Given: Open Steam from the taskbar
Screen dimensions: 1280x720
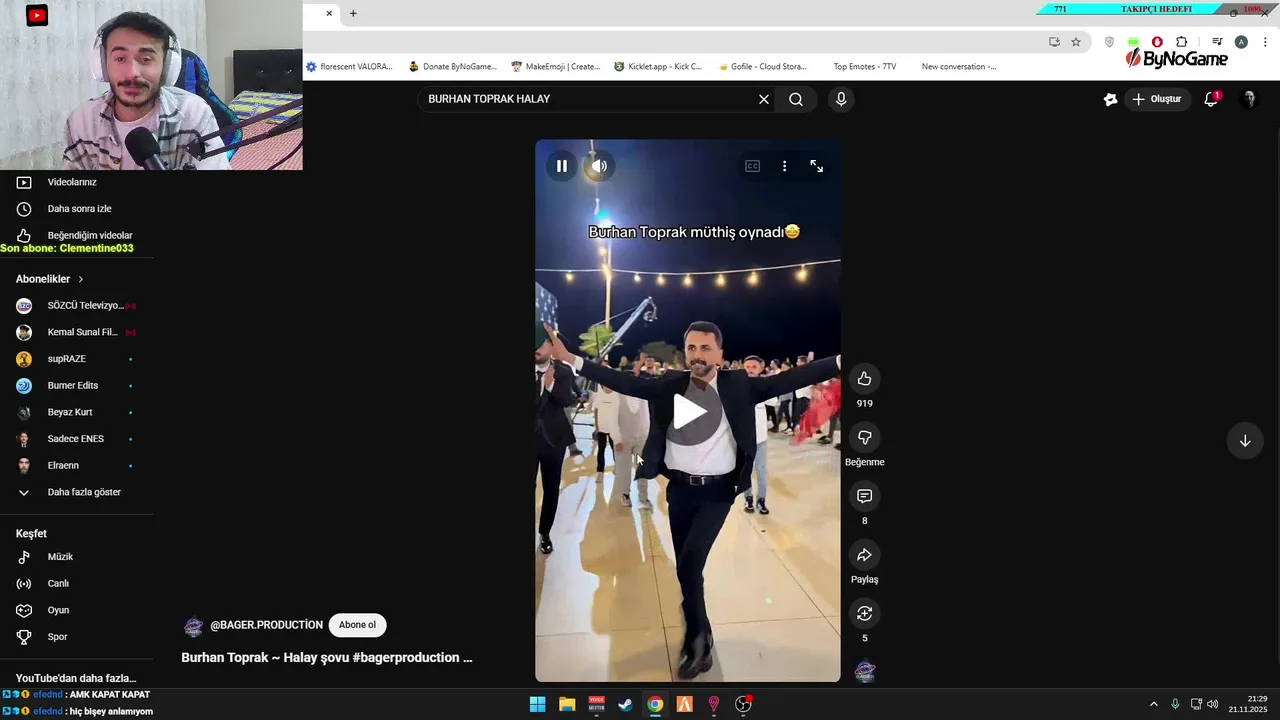Looking at the screenshot, I should [x=625, y=704].
